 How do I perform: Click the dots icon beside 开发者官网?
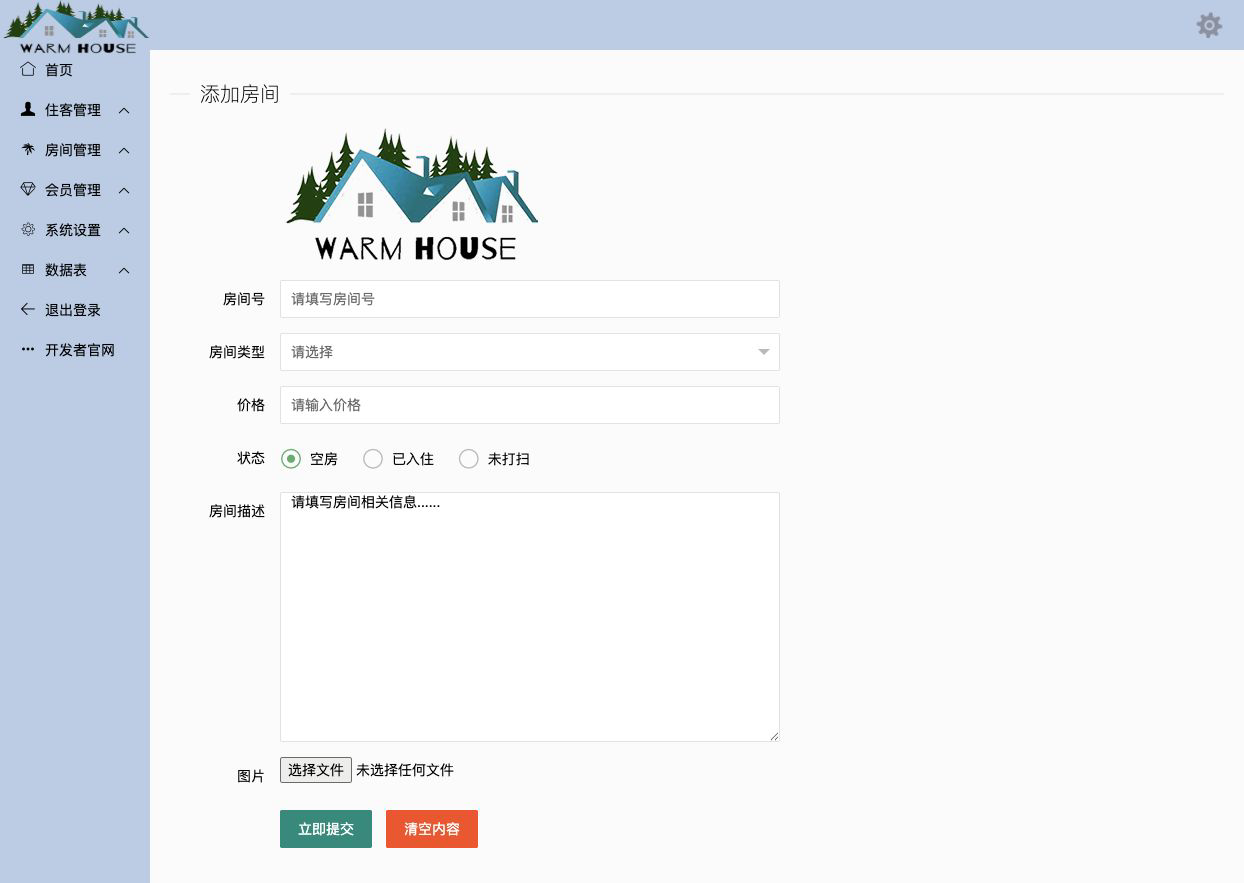[x=28, y=350]
